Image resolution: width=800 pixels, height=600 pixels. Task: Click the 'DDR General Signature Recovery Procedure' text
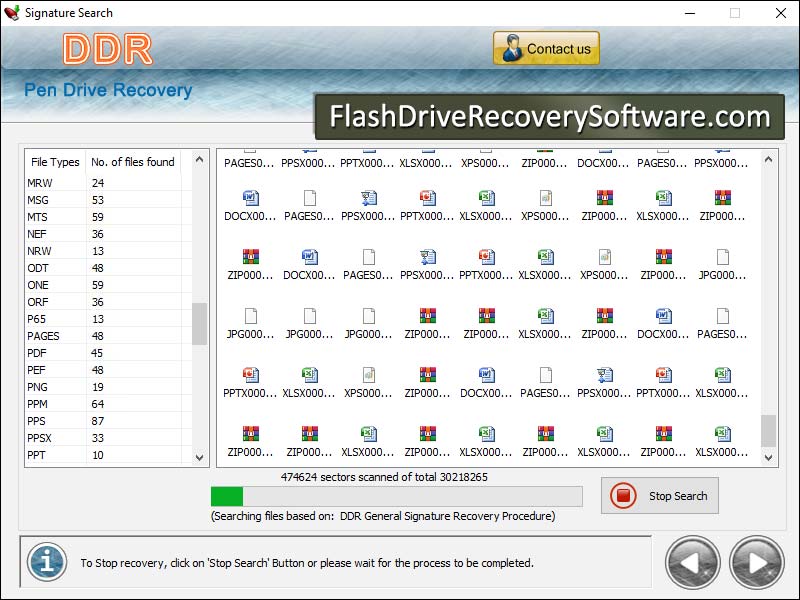[446, 516]
